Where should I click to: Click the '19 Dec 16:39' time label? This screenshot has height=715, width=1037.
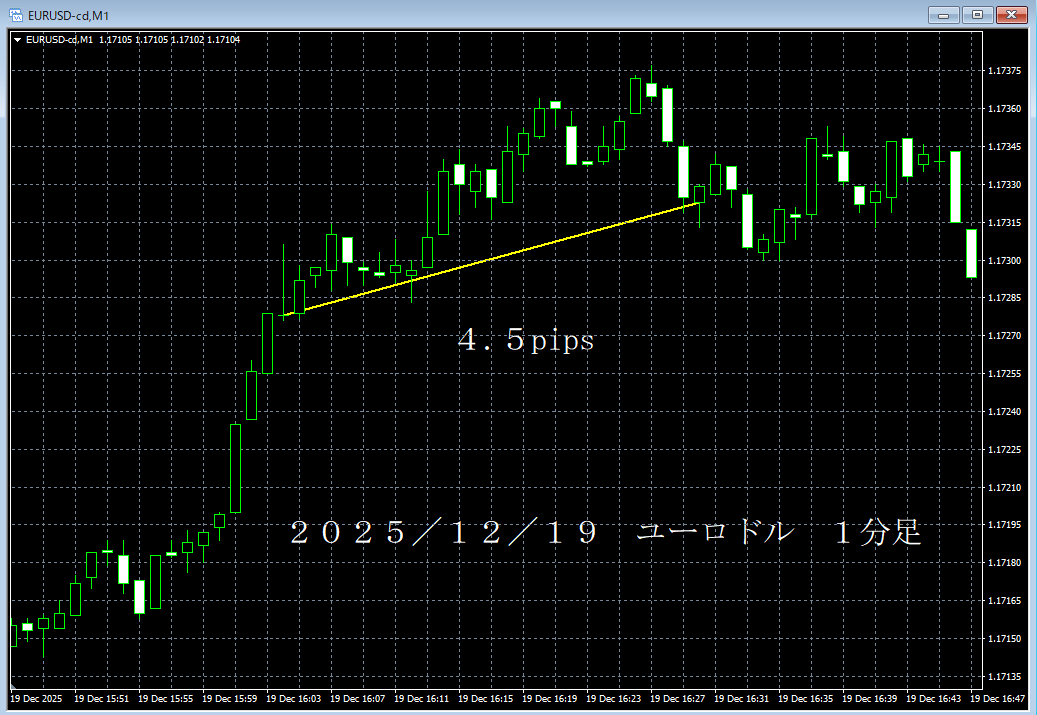[870, 698]
